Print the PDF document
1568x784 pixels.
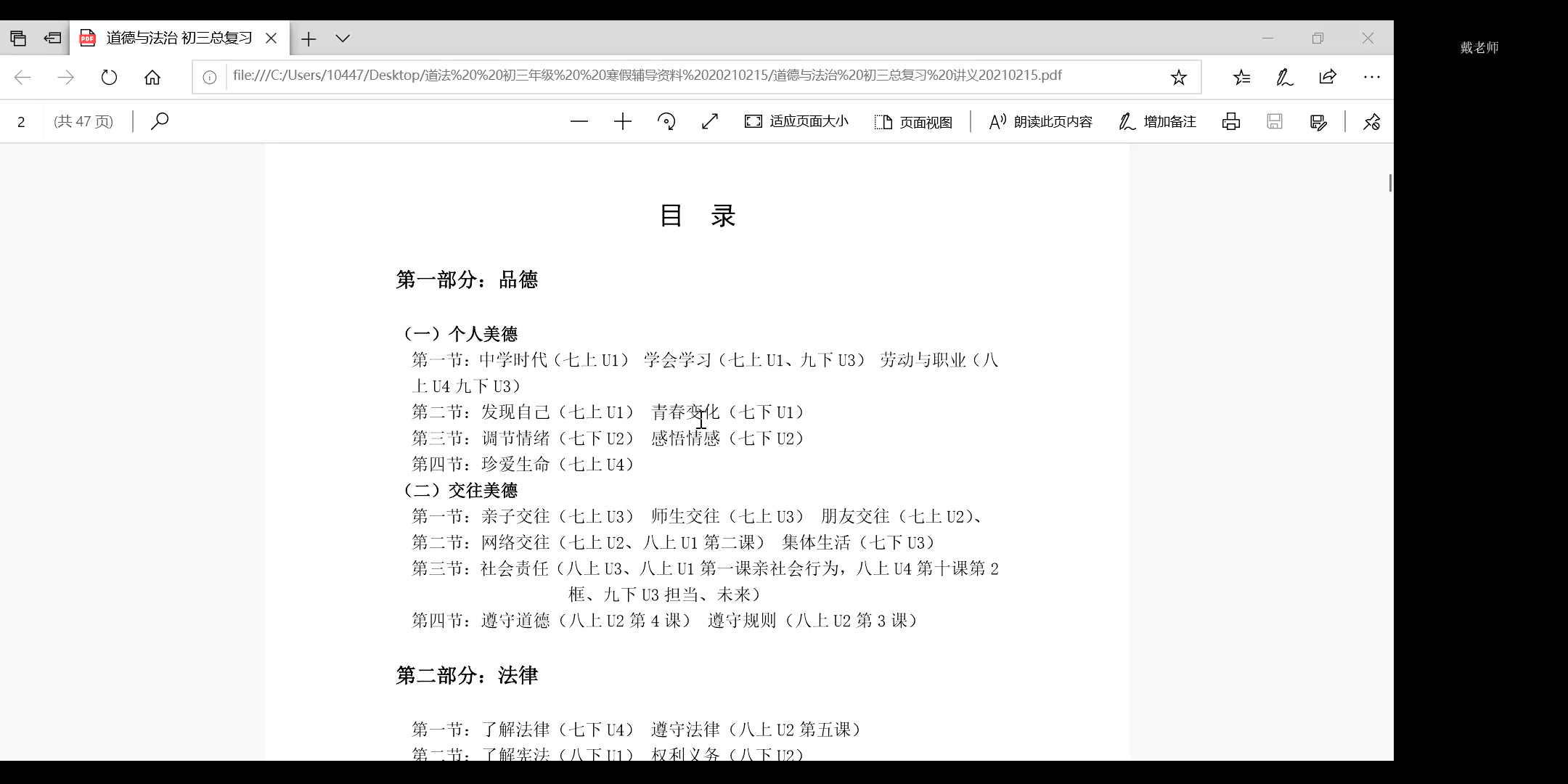[1231, 121]
